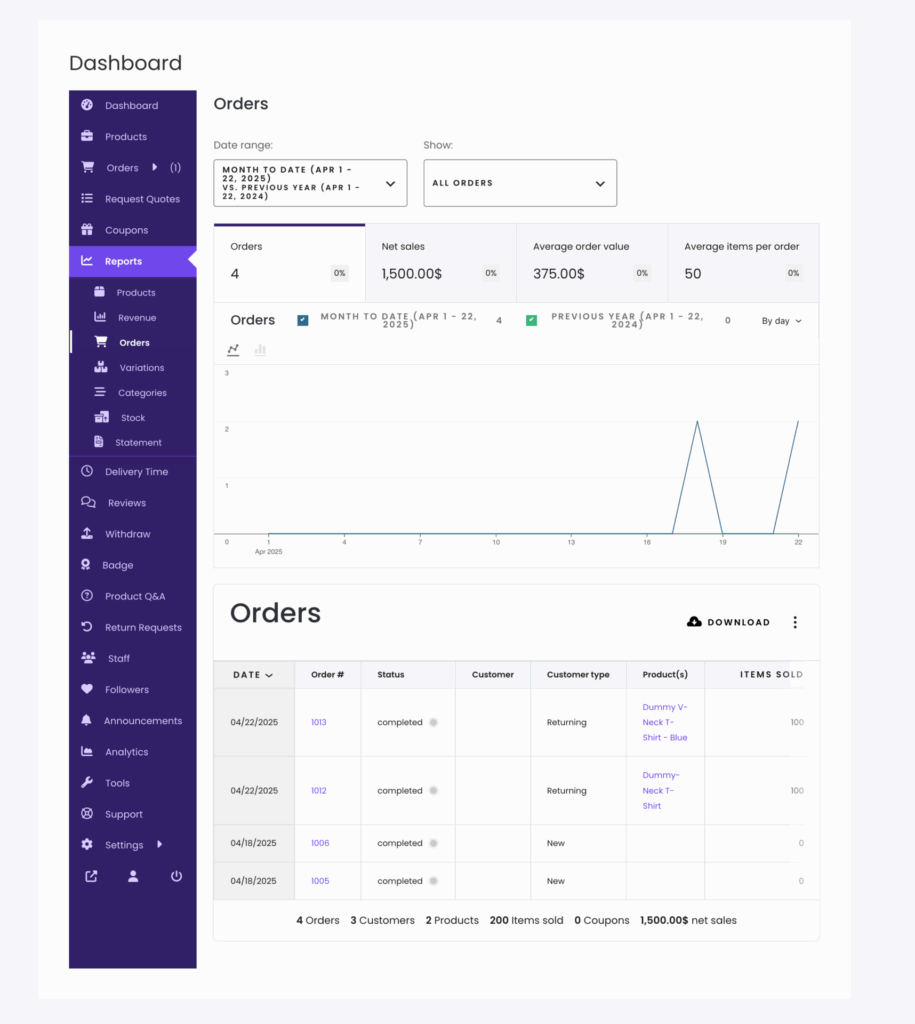915x1024 pixels.
Task: Sort the table by the Date column
Action: coord(253,675)
